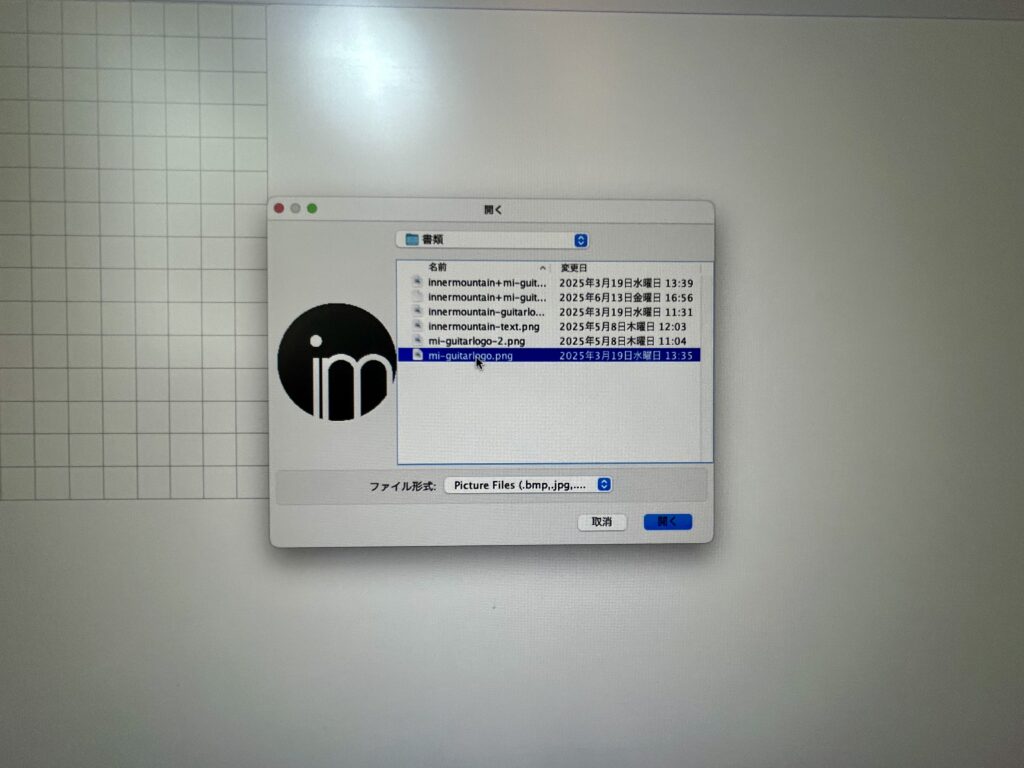Screen dimensions: 1024x768
Task: Click the sort arrow in 名前 column
Action: tap(543, 268)
